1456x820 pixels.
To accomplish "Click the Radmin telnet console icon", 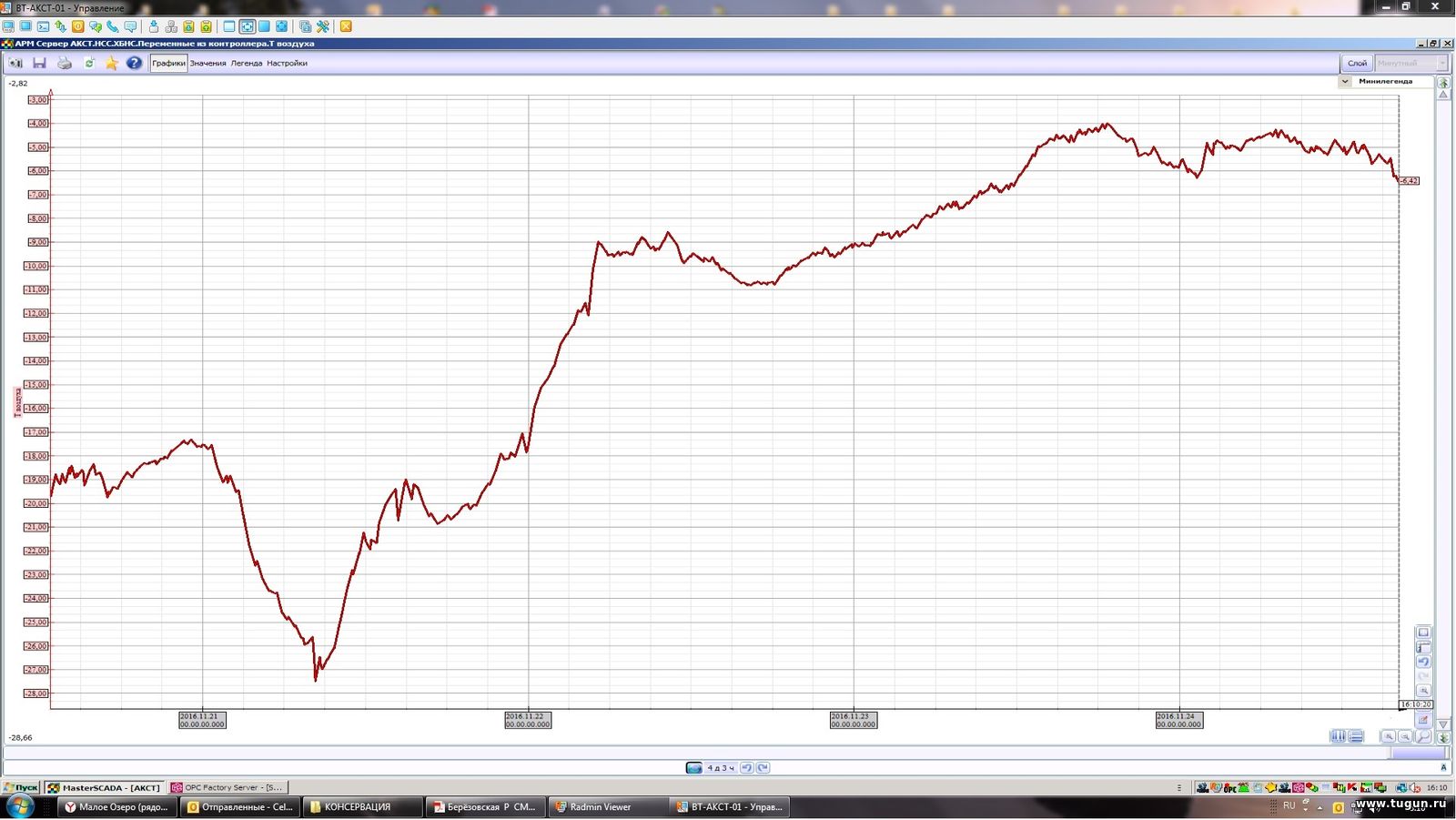I will pos(43,26).
